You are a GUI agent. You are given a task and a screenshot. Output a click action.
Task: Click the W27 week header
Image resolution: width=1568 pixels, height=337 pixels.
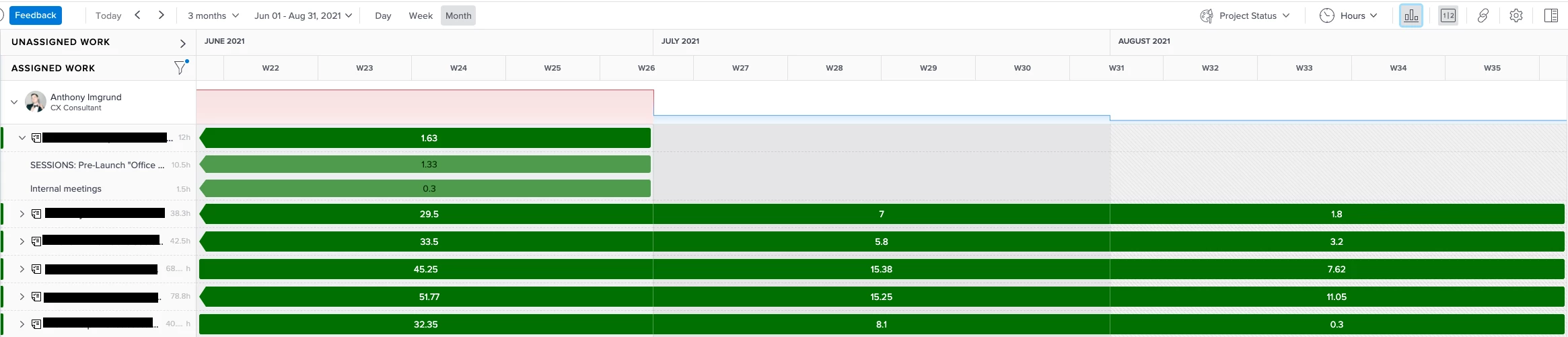(740, 68)
